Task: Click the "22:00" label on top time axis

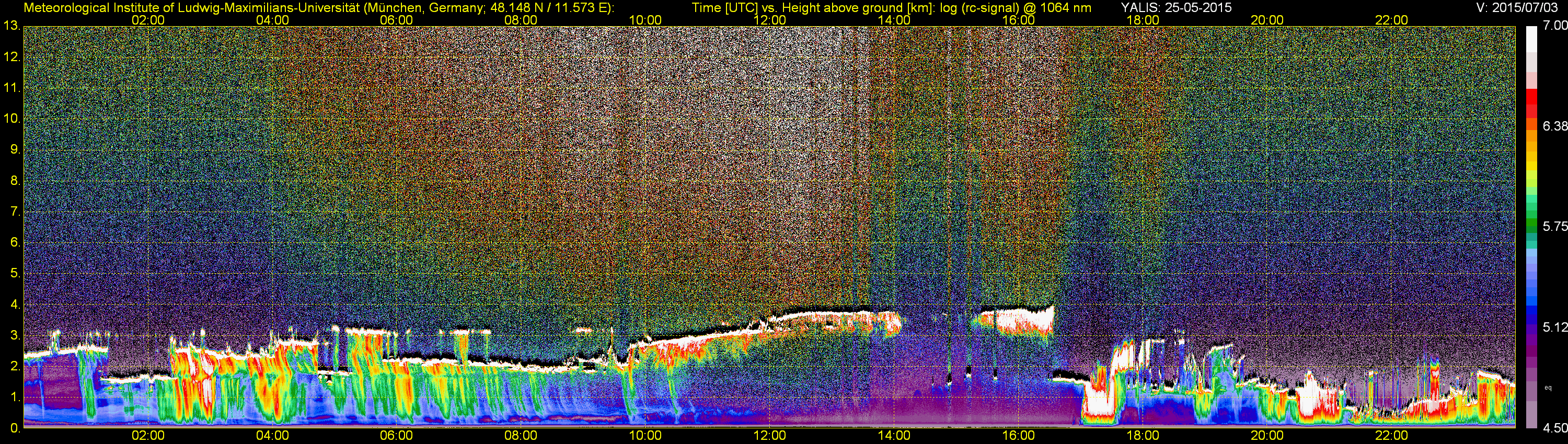Action: 1391,20
